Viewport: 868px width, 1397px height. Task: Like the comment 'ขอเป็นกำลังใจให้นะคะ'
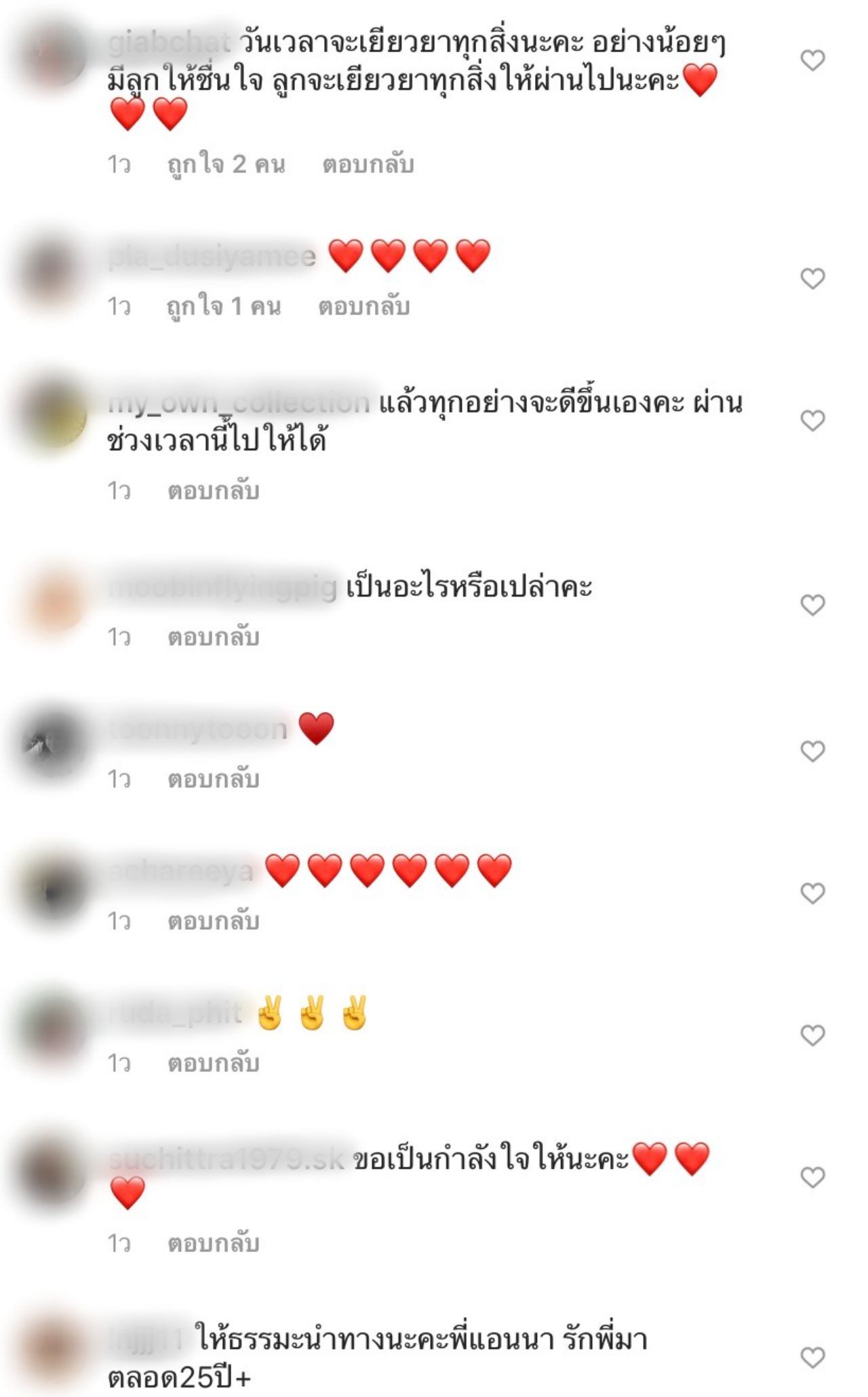tap(812, 1177)
